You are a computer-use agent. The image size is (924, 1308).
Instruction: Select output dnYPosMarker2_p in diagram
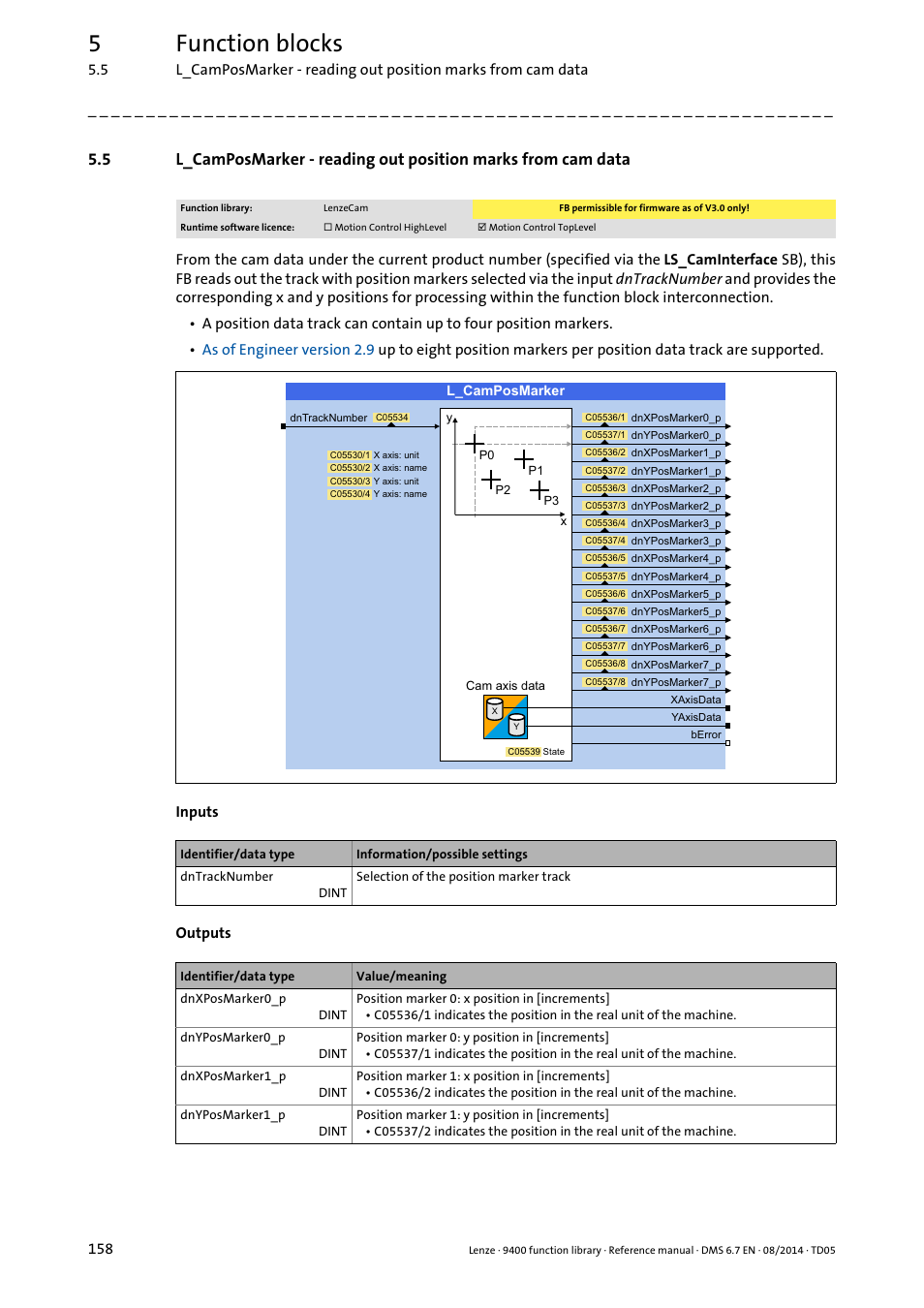pos(676,507)
